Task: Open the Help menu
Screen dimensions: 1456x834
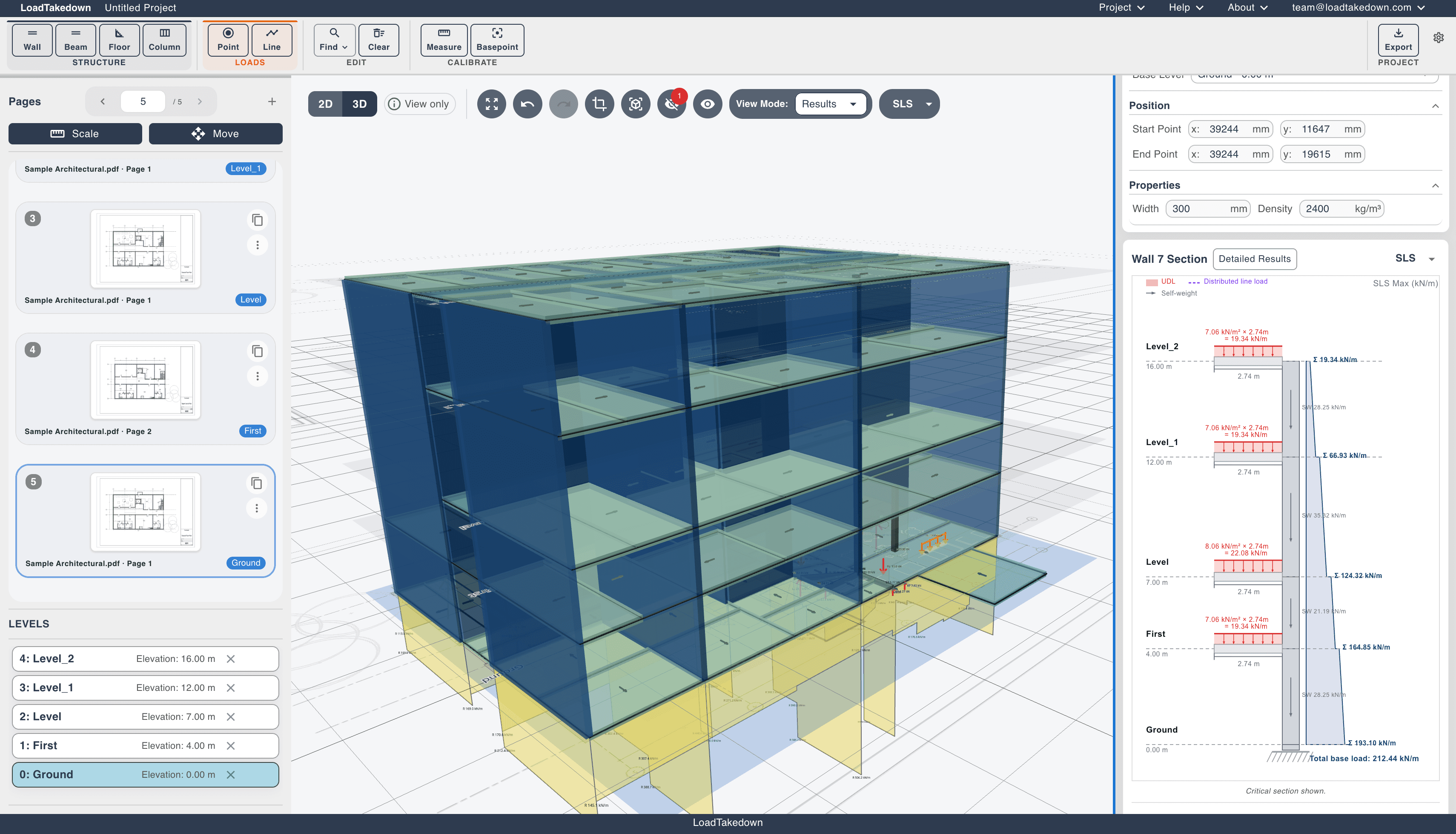Action: [x=1184, y=7]
